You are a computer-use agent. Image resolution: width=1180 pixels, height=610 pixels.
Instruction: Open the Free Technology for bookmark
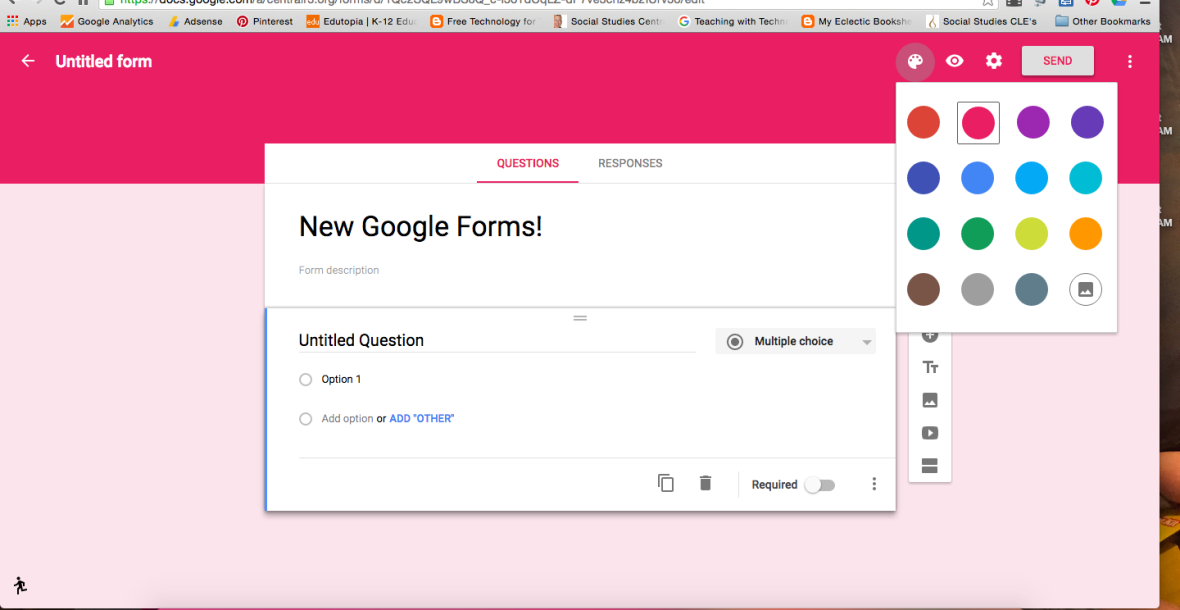(x=485, y=22)
